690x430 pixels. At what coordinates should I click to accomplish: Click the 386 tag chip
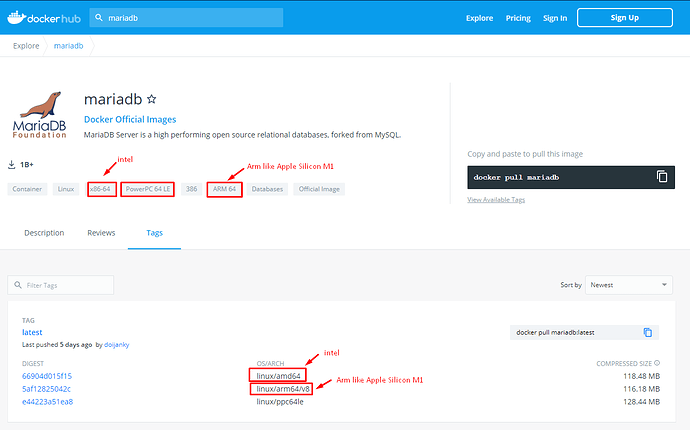pos(191,189)
